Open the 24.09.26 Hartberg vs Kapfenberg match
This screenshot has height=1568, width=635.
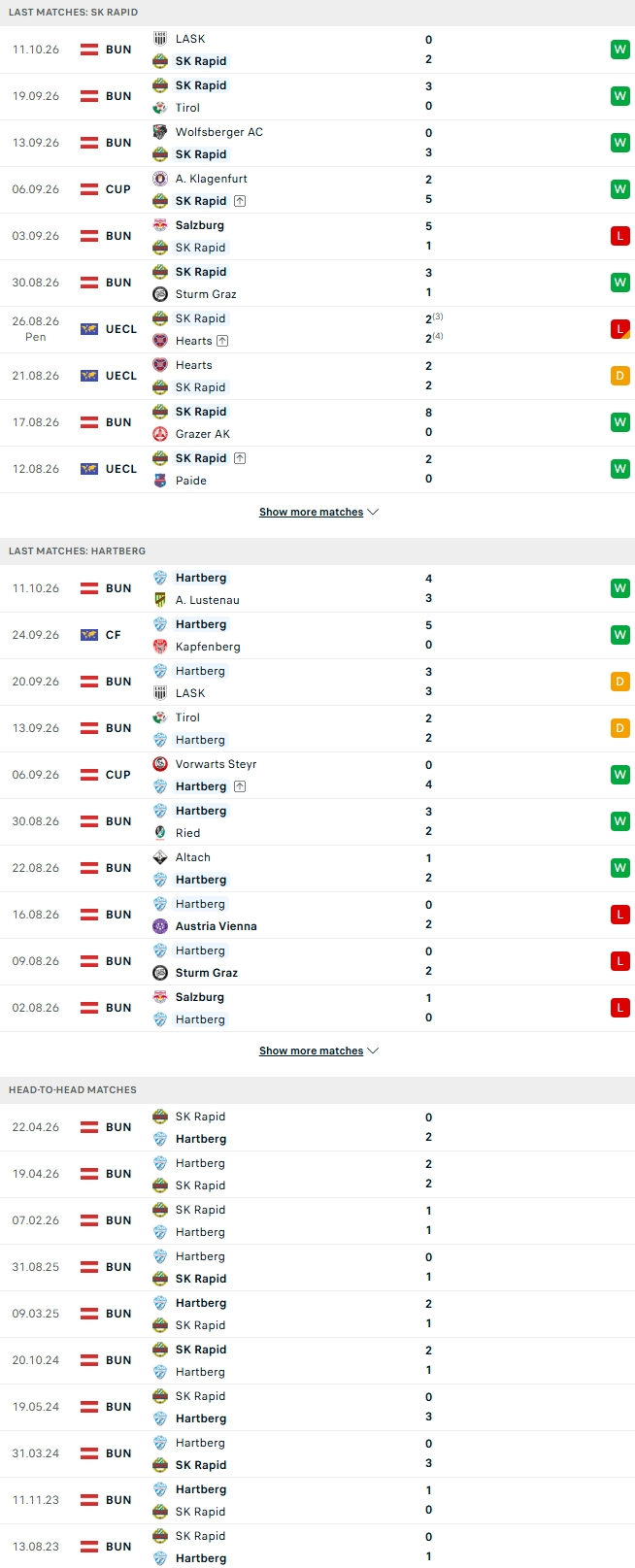317,635
